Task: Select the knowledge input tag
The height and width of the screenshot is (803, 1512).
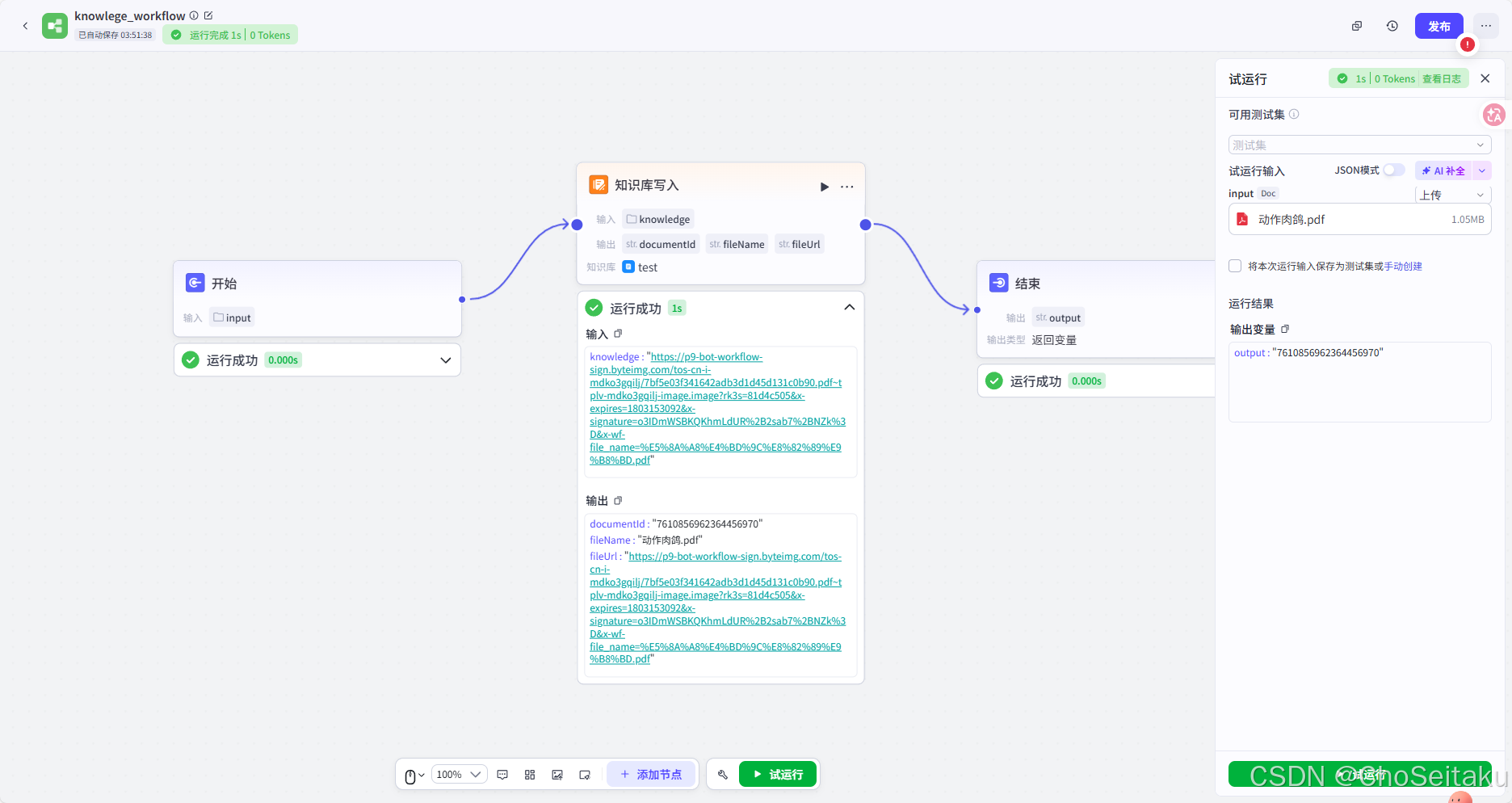Action: click(658, 219)
